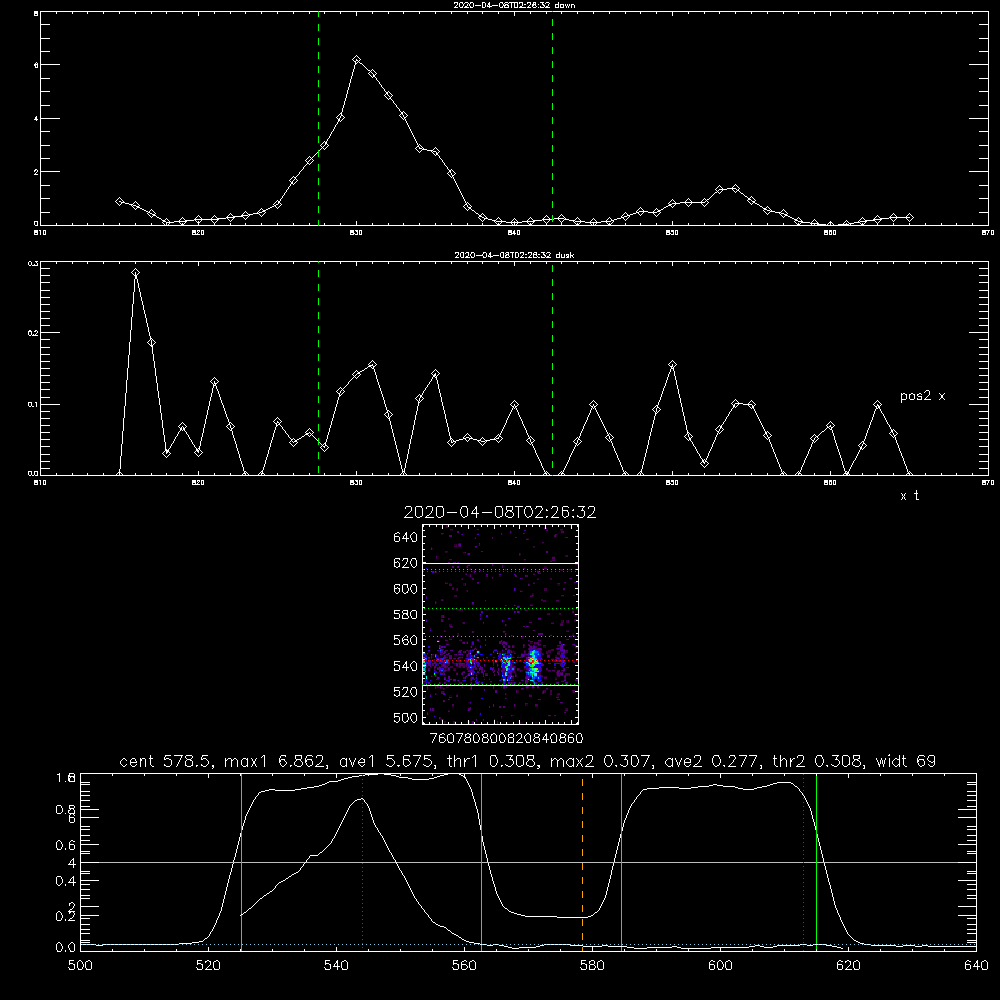Click the bottom plot x-axis label 520
The width and height of the screenshot is (1000, 1000).
(x=208, y=966)
